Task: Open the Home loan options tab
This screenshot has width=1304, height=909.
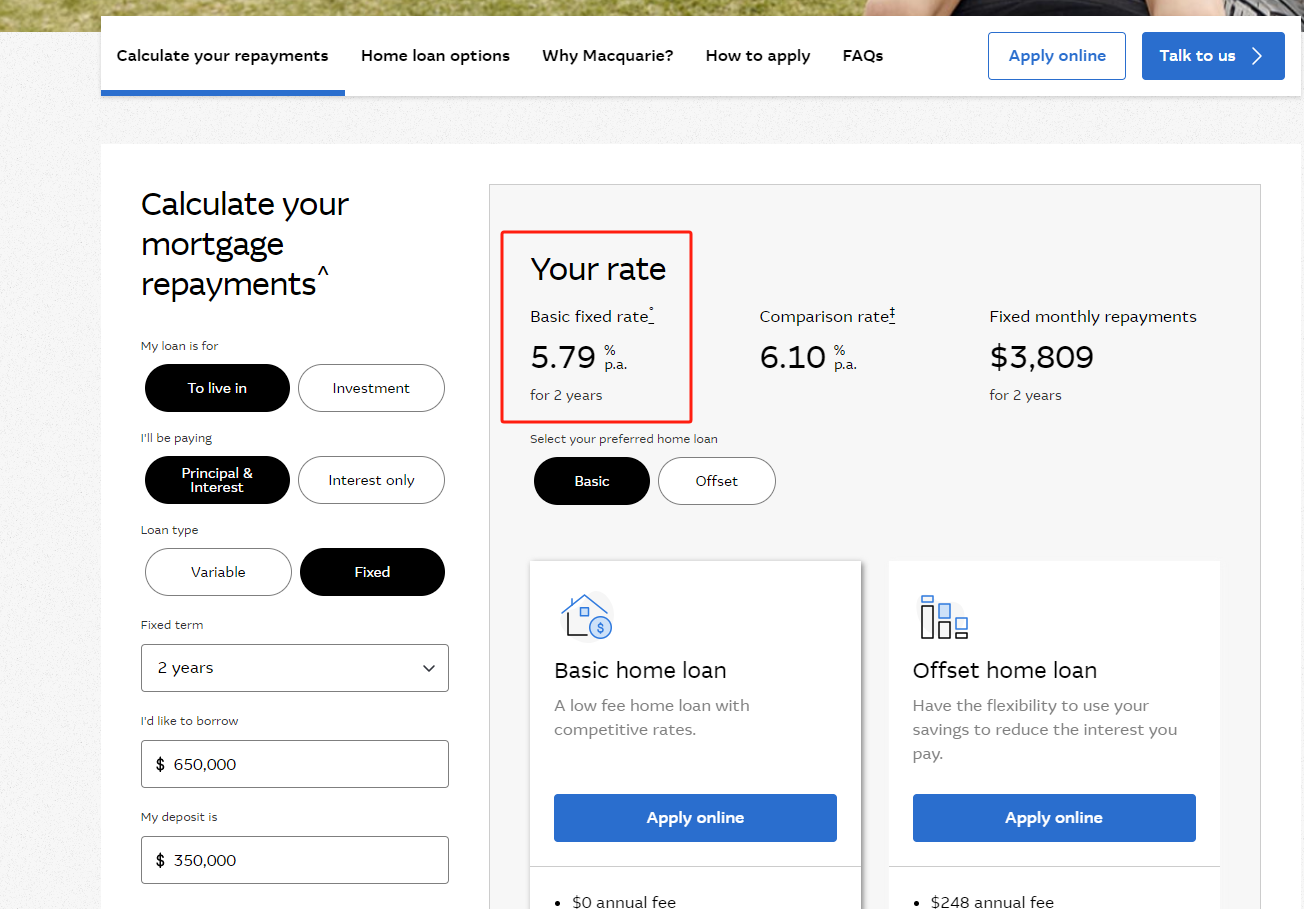Action: (435, 56)
